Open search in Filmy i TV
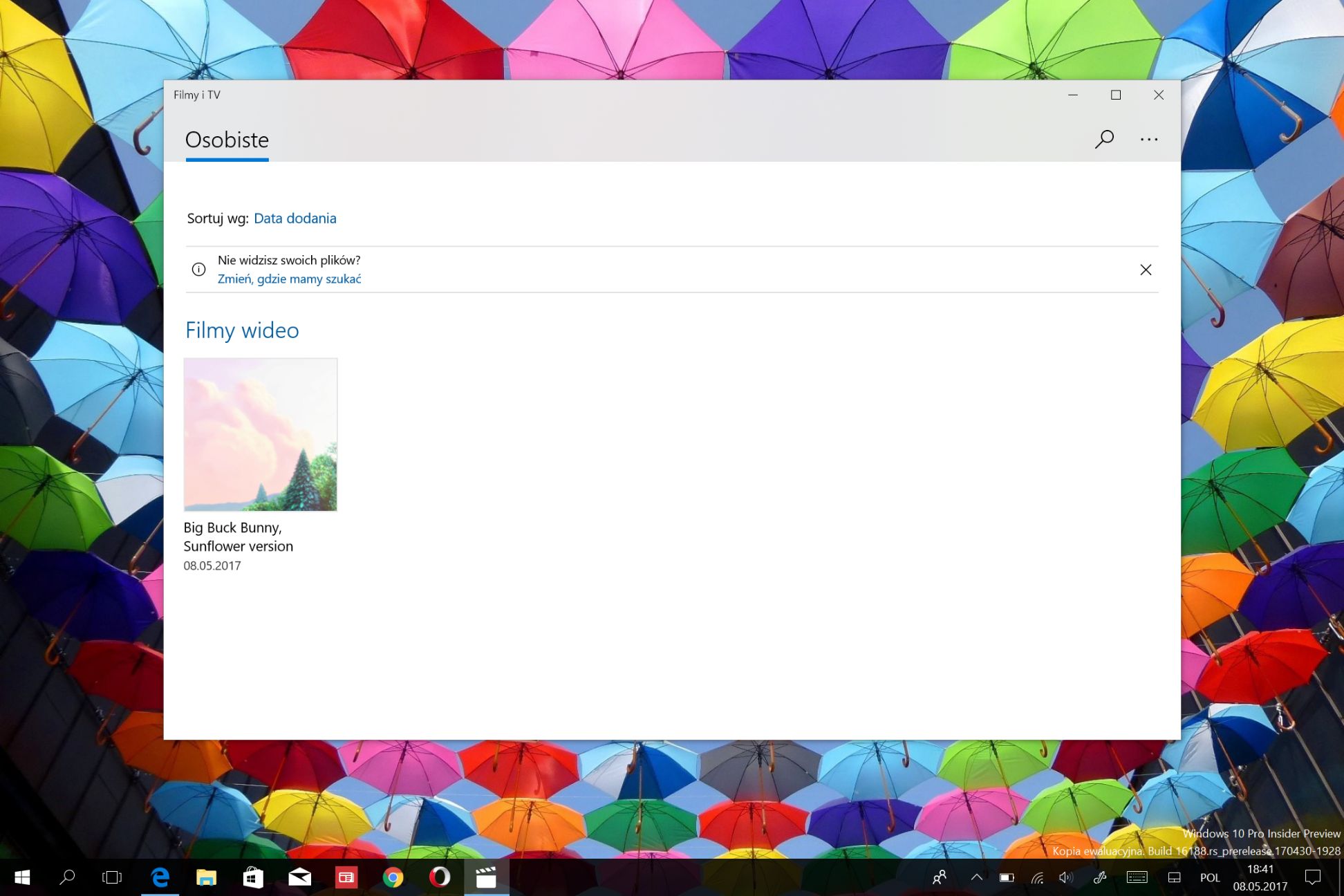 click(1104, 139)
